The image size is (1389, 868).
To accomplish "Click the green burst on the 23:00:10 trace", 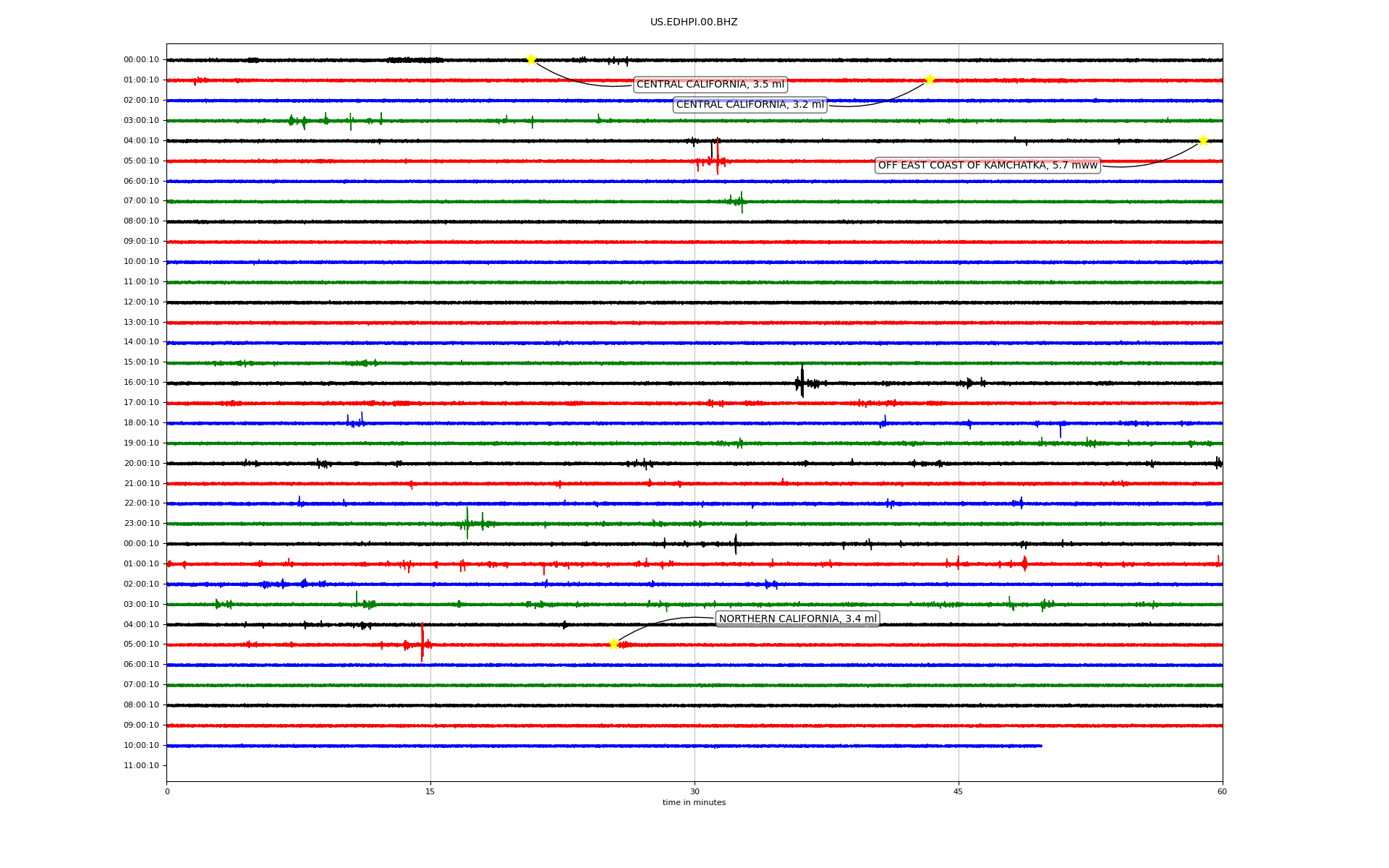I will tap(467, 523).
